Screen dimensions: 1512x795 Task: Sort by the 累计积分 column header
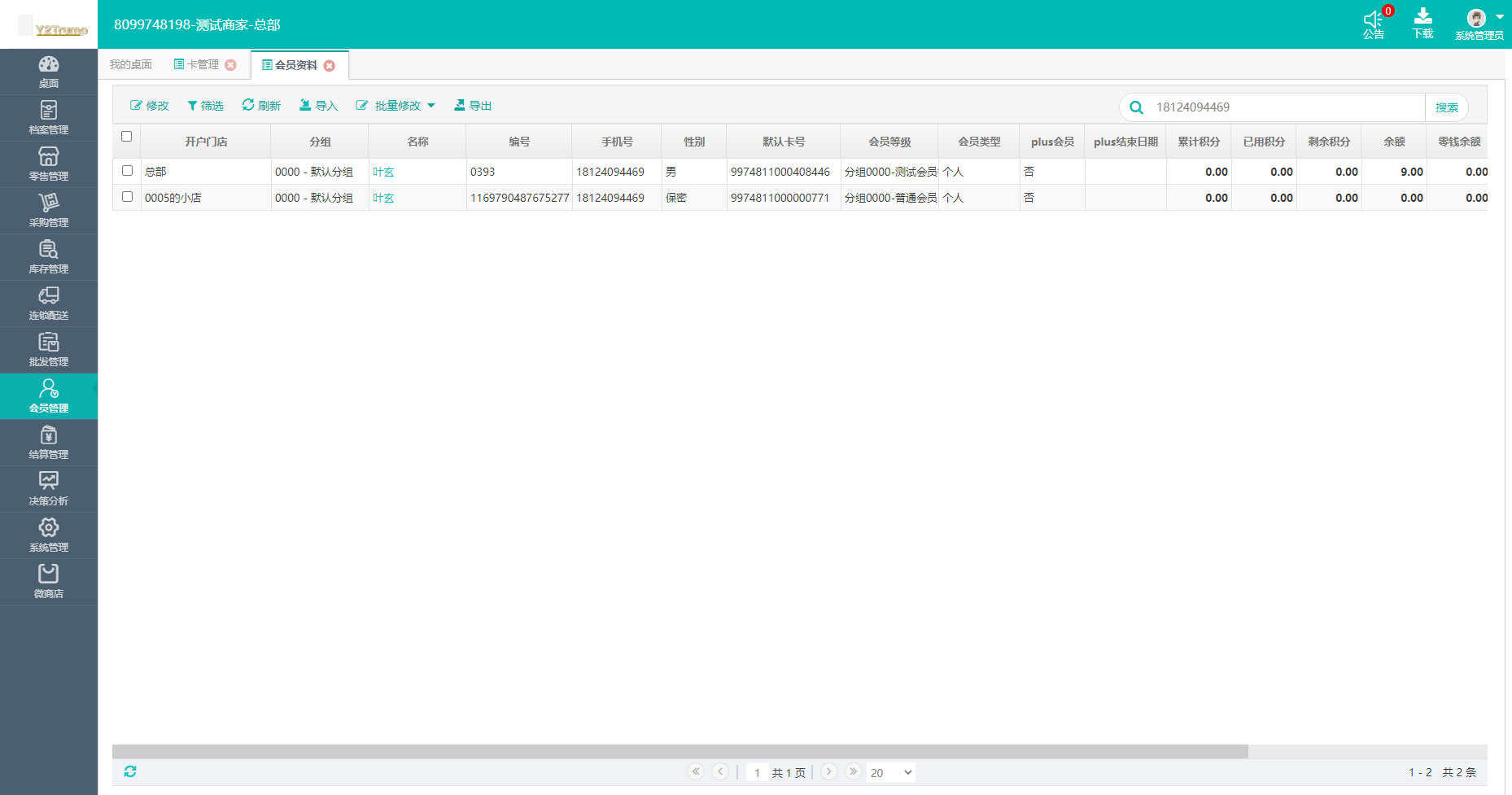click(1199, 142)
